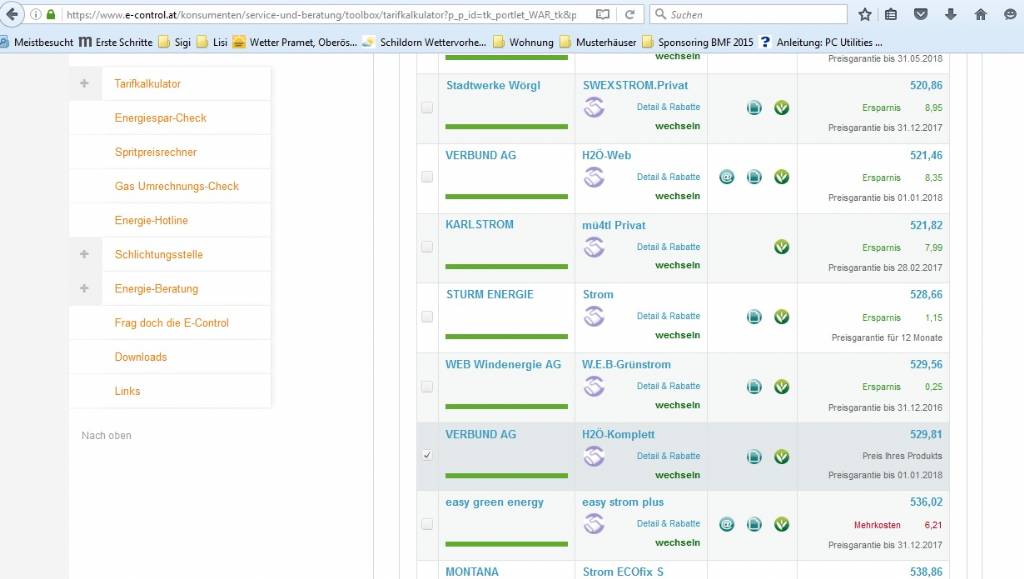Open the bookmarks list menu icon
This screenshot has height=579, width=1024.
click(891, 14)
